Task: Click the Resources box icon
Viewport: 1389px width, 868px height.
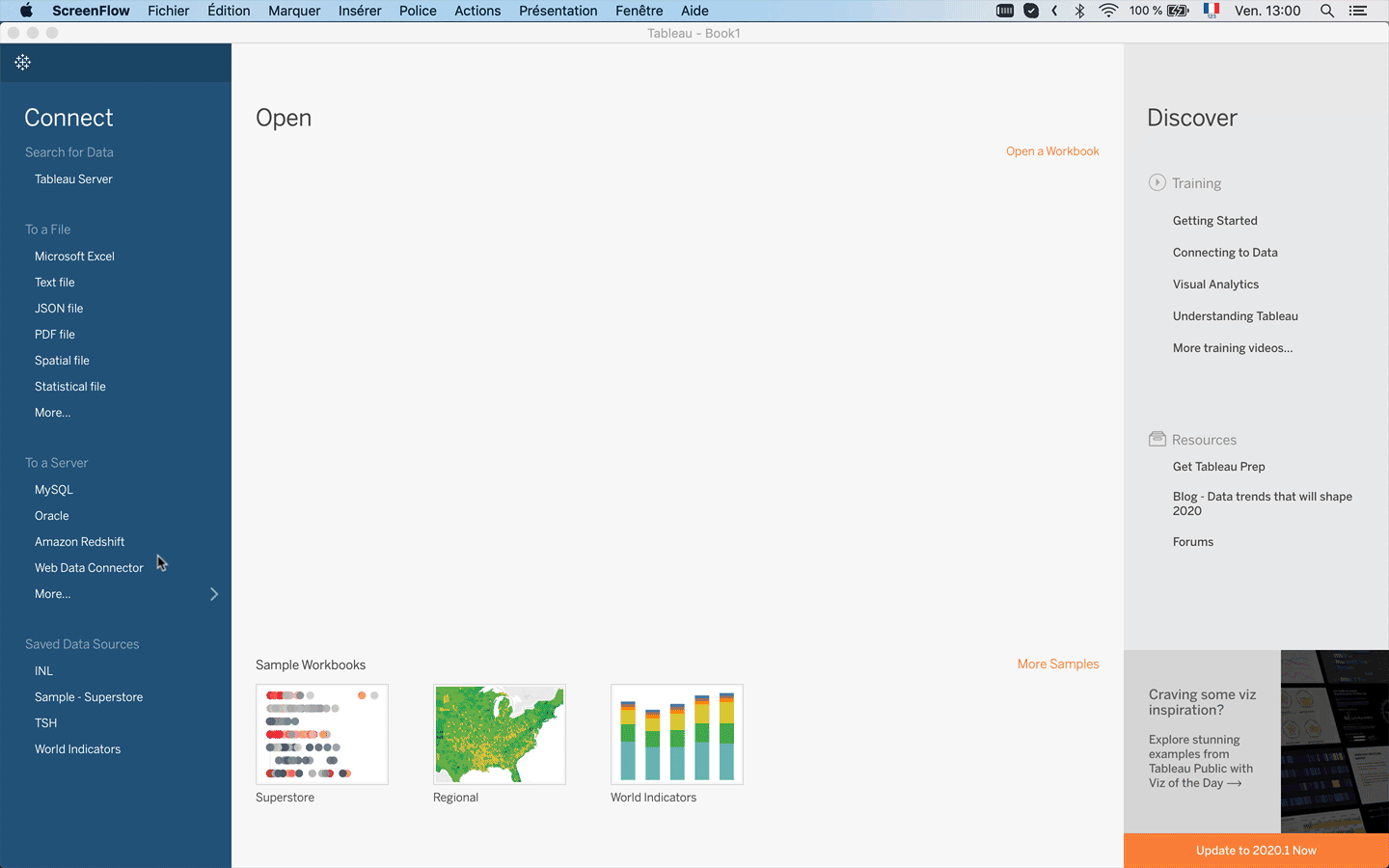Action: 1157,439
